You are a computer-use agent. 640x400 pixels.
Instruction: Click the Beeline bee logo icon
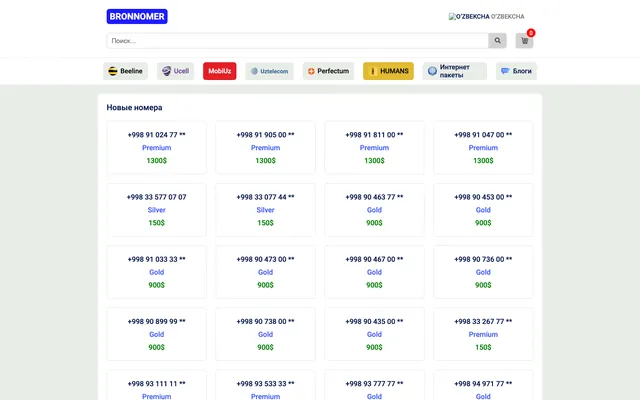pyautogui.click(x=113, y=71)
